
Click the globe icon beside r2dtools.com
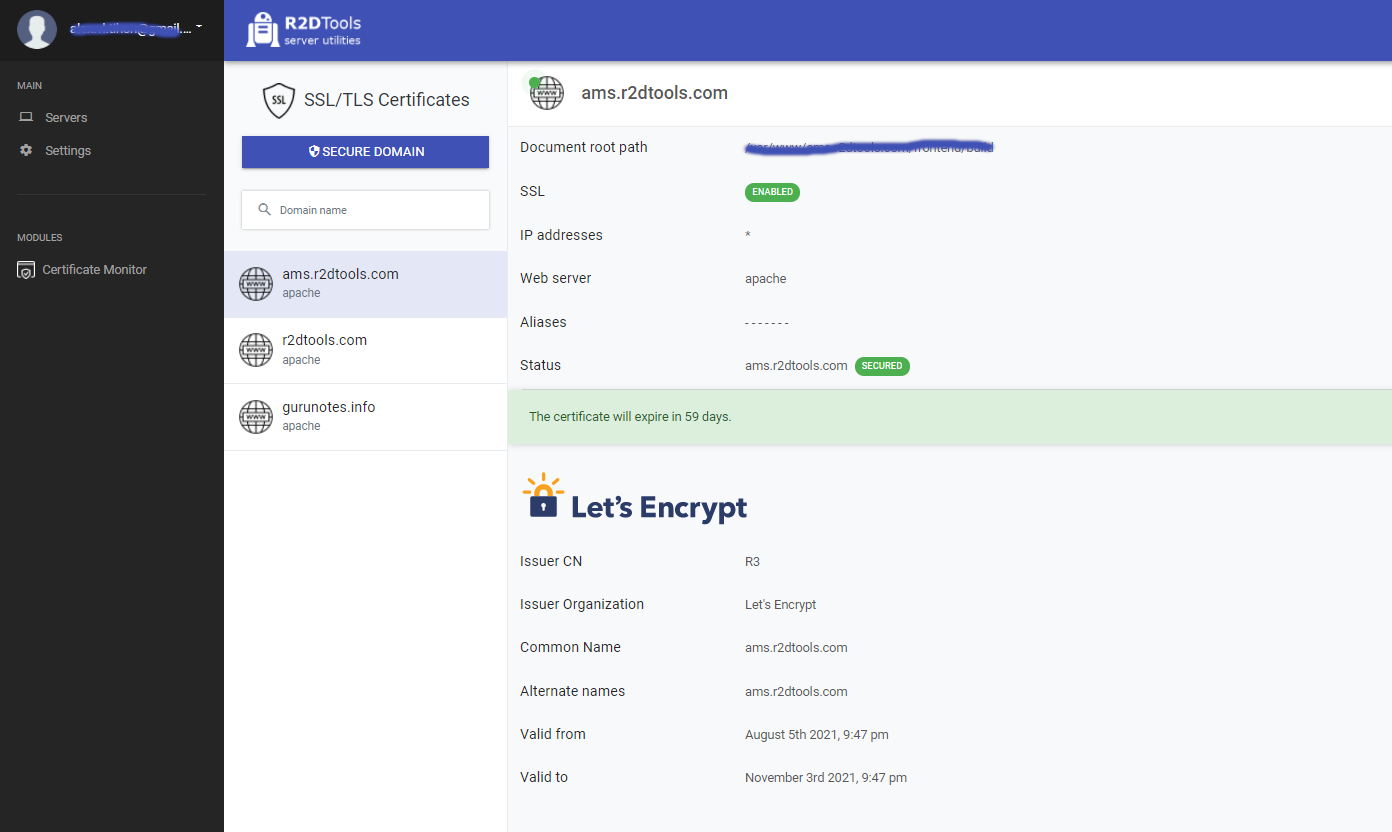coord(256,350)
